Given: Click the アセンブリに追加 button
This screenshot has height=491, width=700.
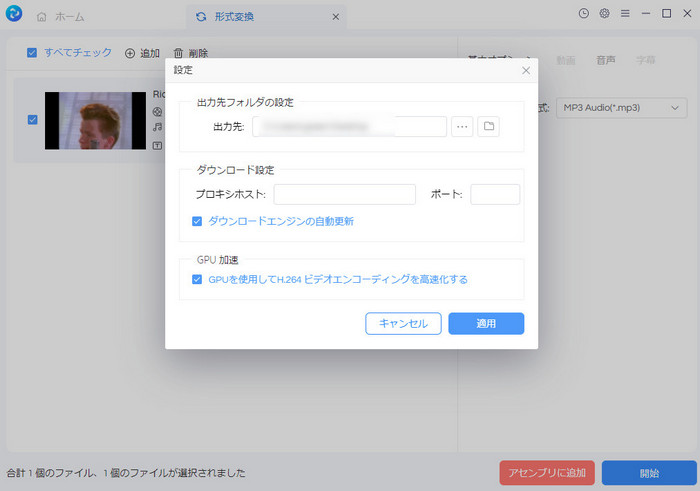Looking at the screenshot, I should click(547, 473).
